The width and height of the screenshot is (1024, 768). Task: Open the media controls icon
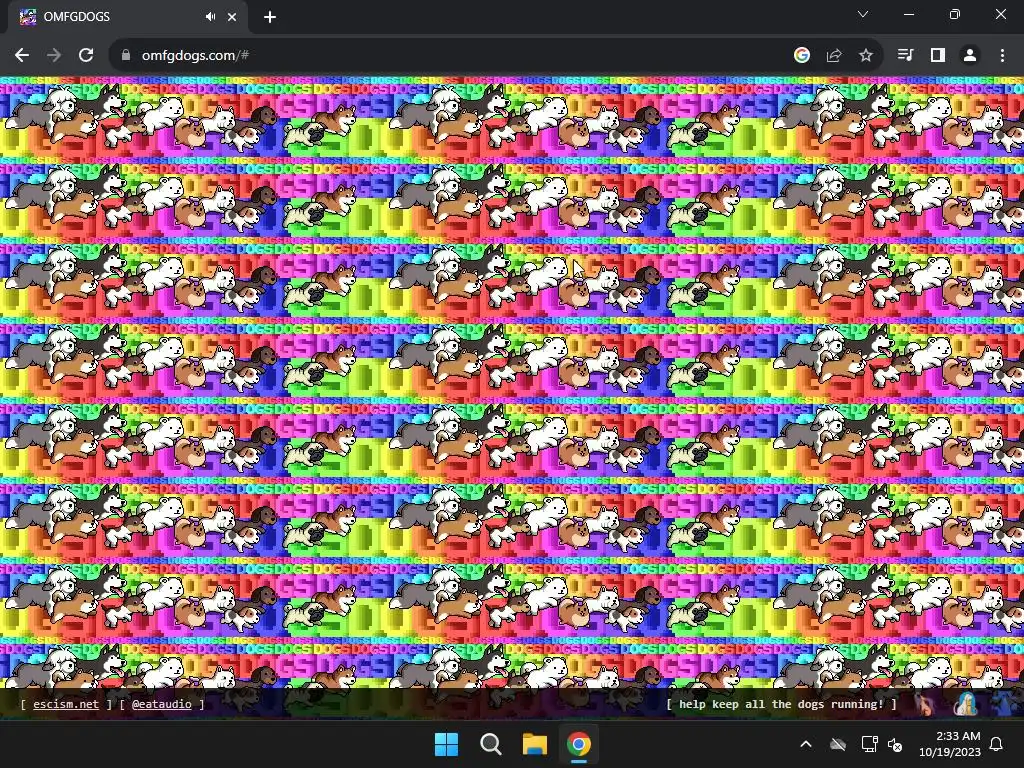[x=905, y=56]
